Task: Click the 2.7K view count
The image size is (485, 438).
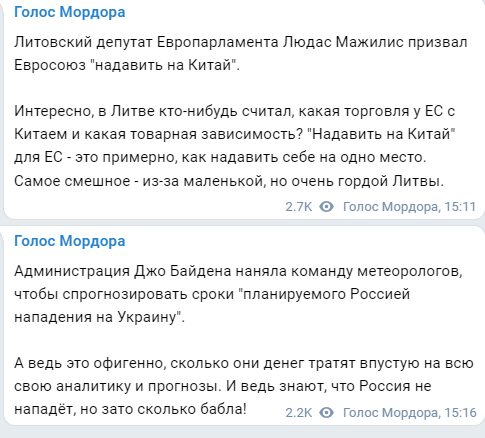Action: (299, 207)
